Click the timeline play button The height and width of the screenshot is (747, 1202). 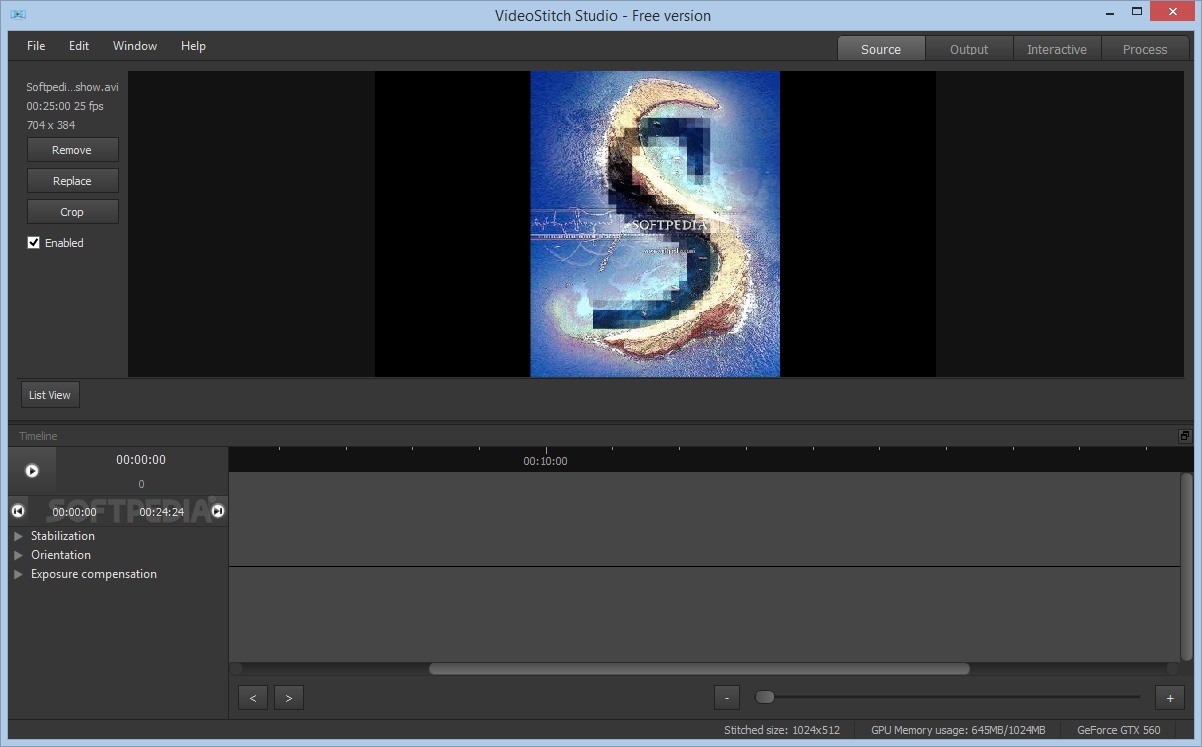31,470
